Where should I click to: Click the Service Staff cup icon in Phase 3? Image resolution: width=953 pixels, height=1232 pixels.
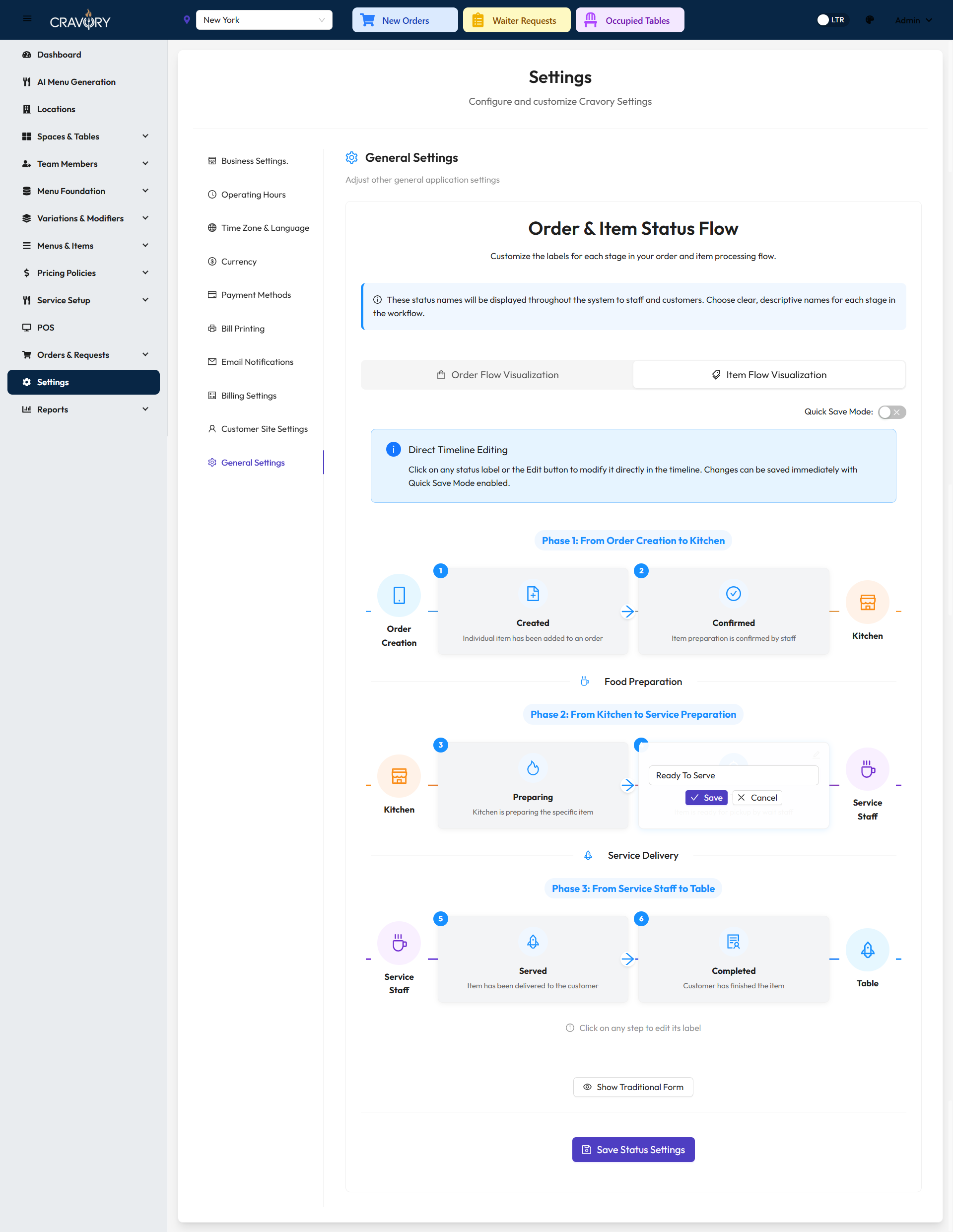[x=399, y=943]
